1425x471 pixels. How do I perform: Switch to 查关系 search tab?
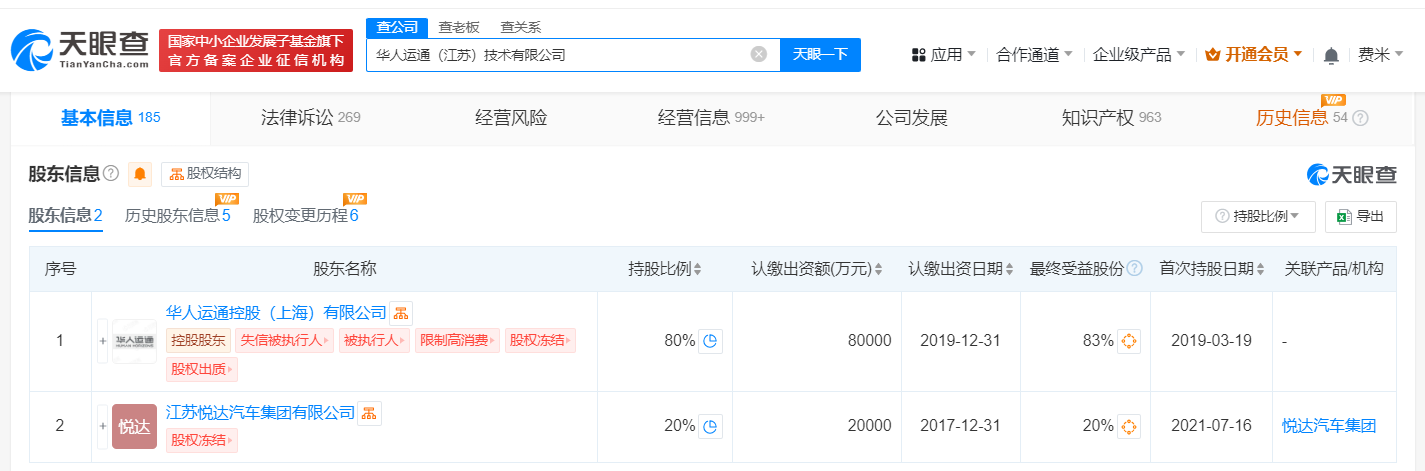(520, 28)
